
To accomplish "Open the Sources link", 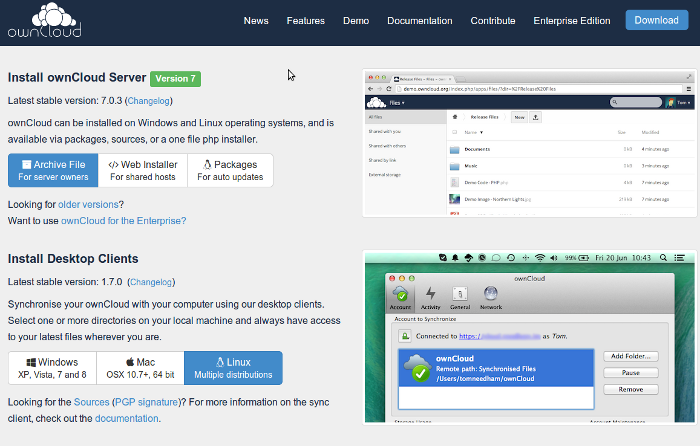I will [91, 402].
